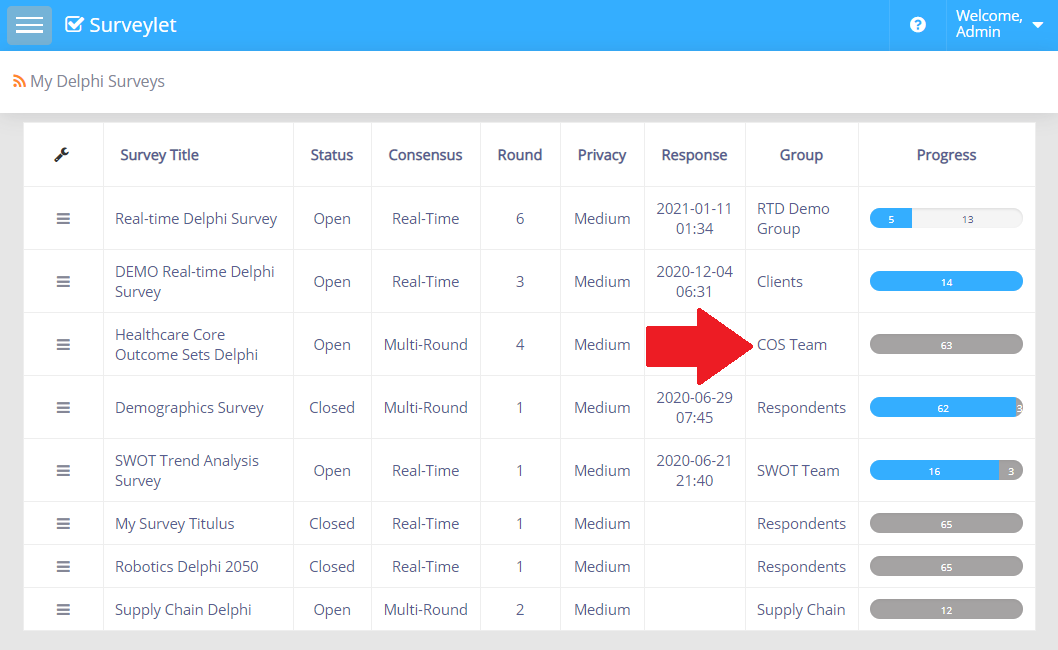The height and width of the screenshot is (650, 1058).
Task: Click the My Delphi Surveys RSS icon
Action: (19, 82)
